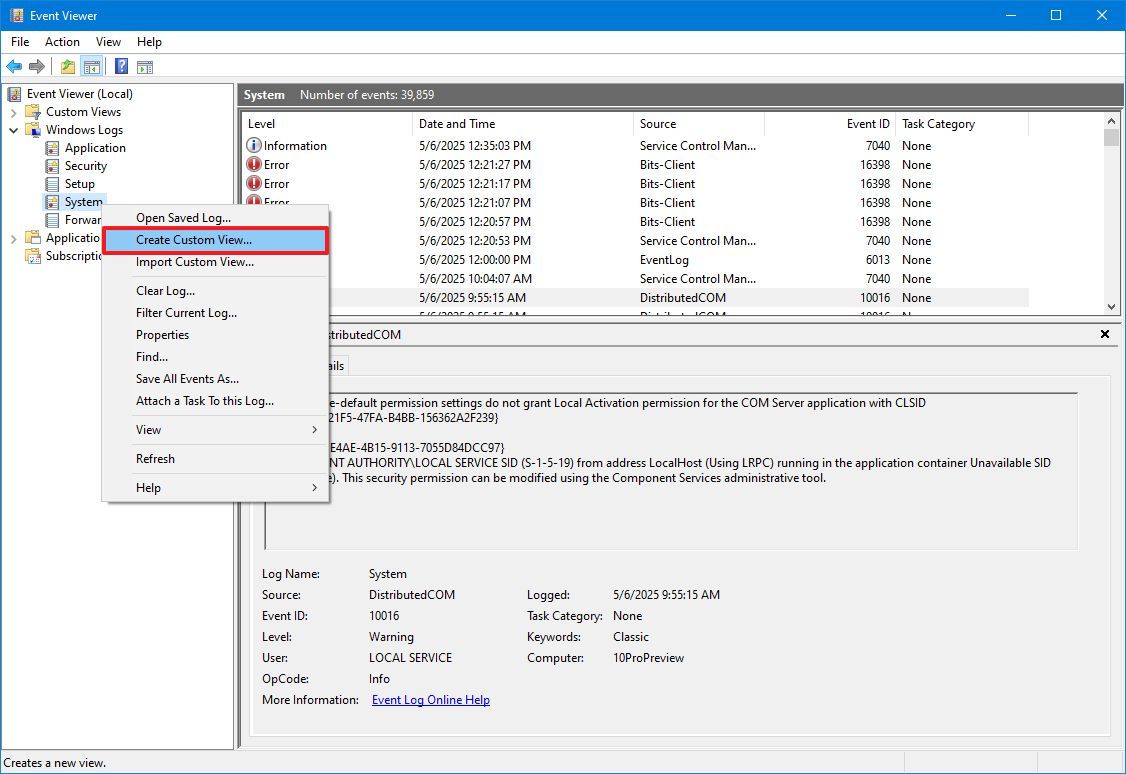Open the Action menu

(x=62, y=42)
